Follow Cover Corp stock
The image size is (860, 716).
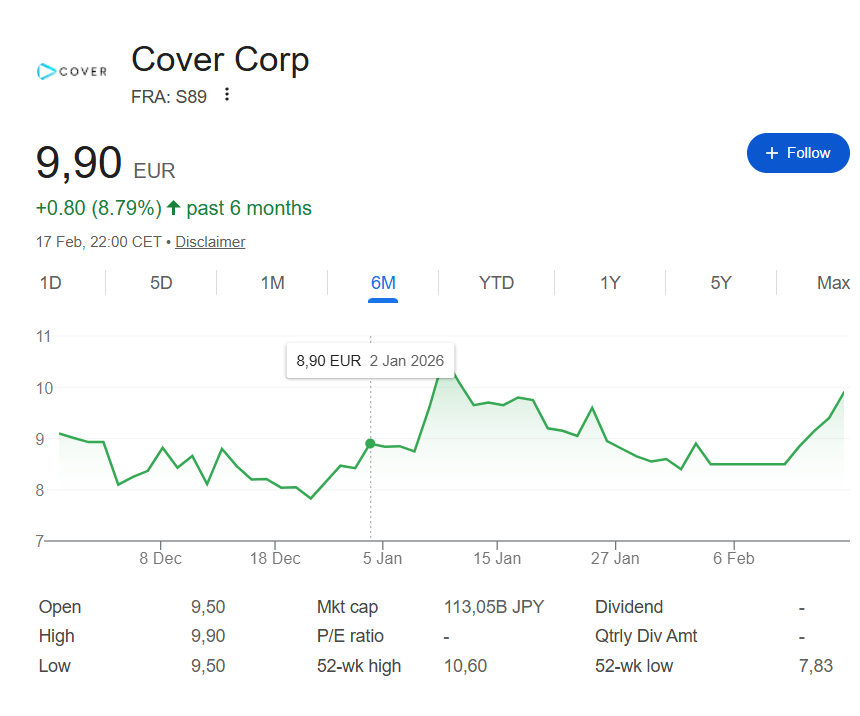click(798, 153)
